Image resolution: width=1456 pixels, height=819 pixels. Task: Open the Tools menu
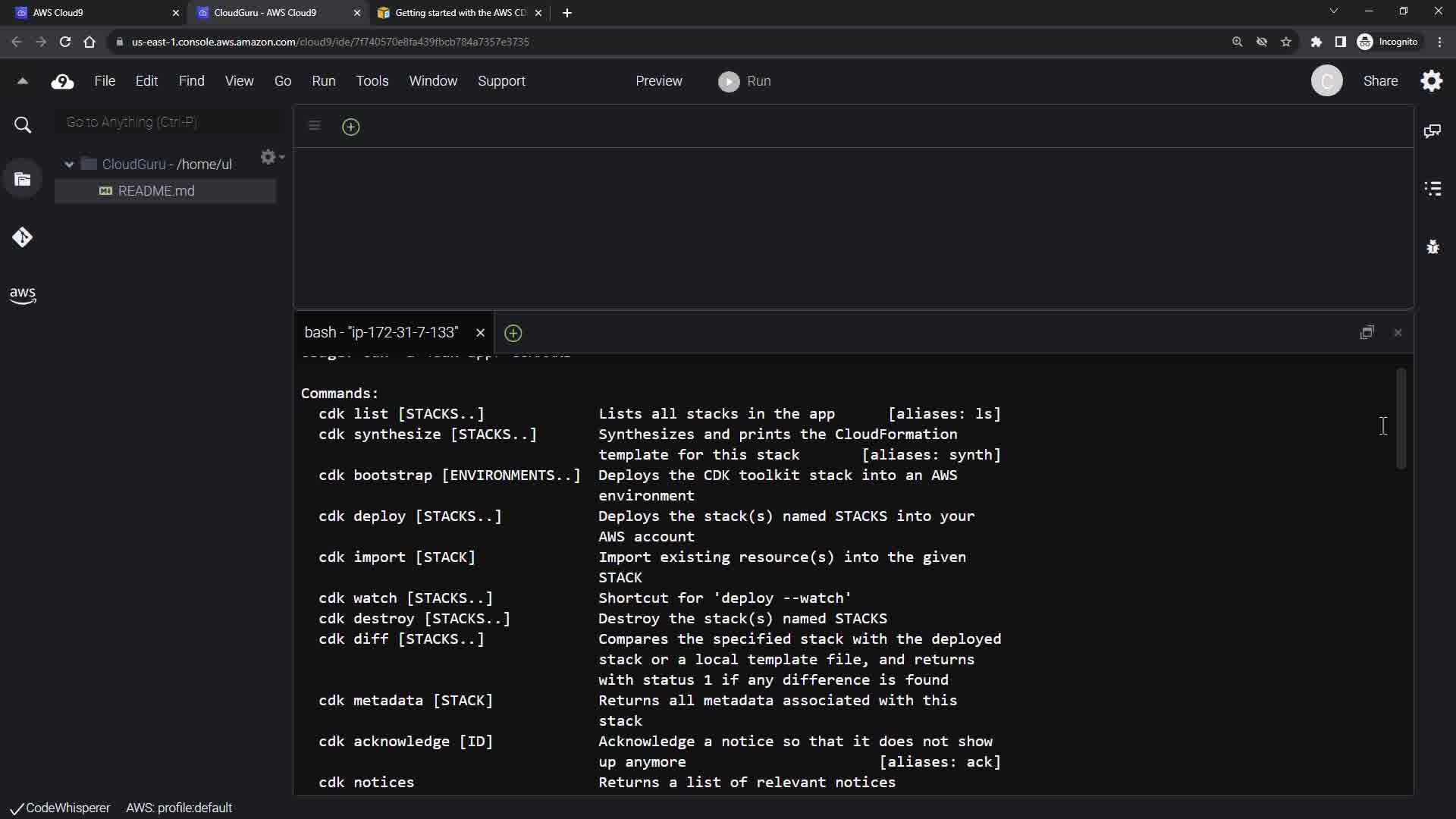click(372, 81)
